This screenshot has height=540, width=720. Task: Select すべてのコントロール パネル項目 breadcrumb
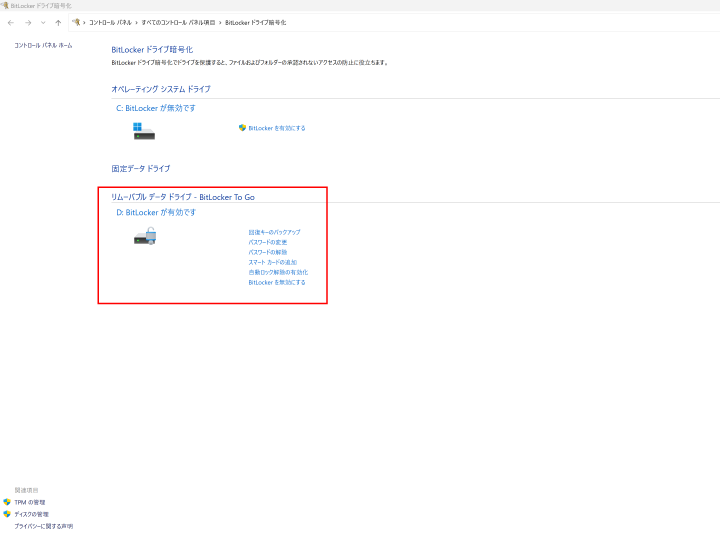pyautogui.click(x=178, y=22)
